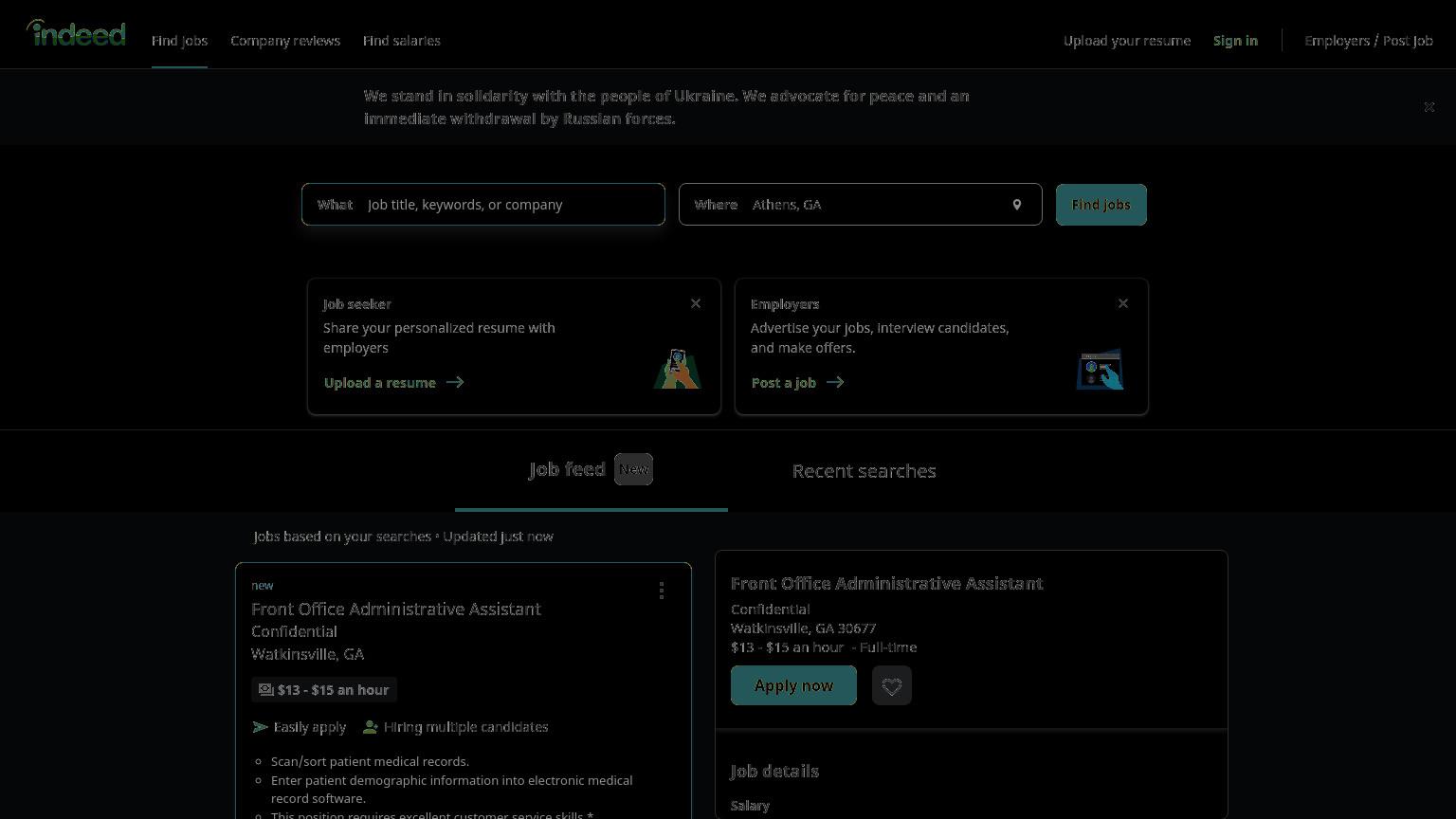Viewport: 1456px width, 819px height.
Task: Click Jobs based on your searches text
Action: tap(342, 537)
